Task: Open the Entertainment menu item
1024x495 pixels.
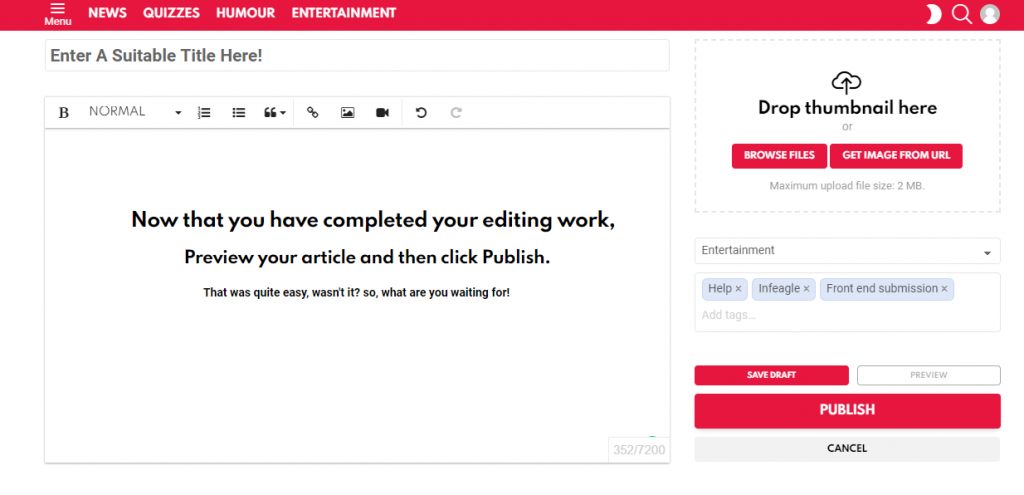Action: (344, 13)
